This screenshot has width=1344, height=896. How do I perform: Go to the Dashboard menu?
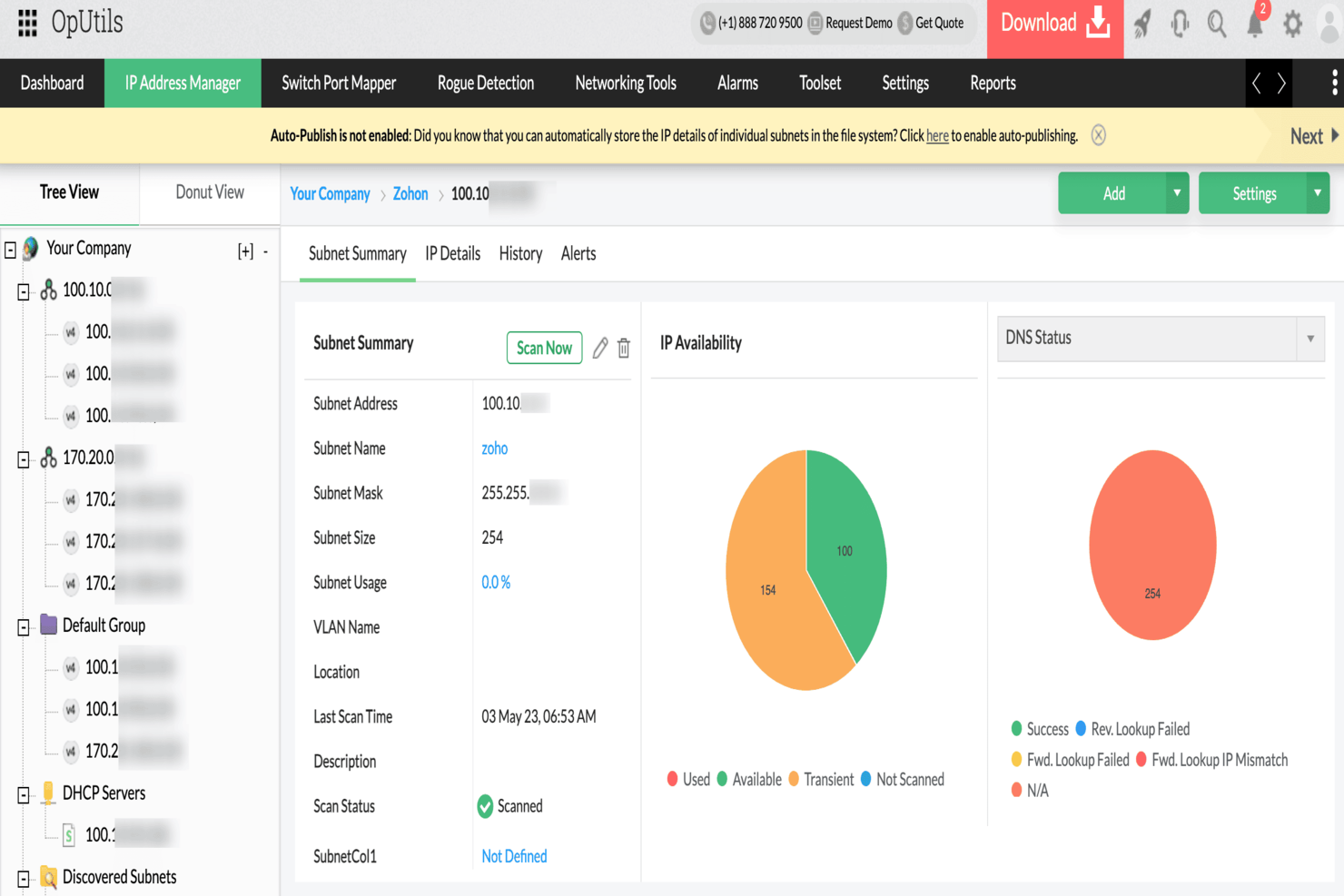click(x=52, y=84)
